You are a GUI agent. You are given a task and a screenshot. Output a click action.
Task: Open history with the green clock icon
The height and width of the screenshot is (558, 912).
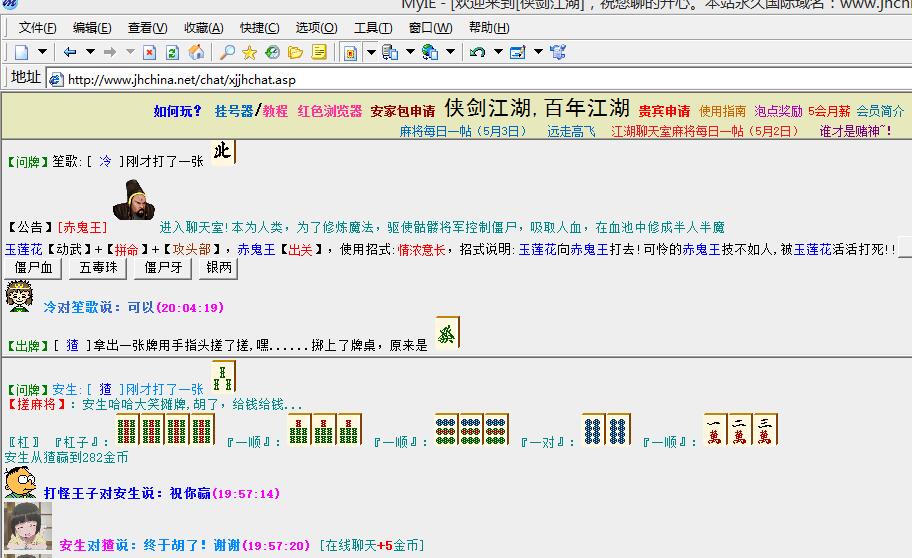click(x=272, y=52)
